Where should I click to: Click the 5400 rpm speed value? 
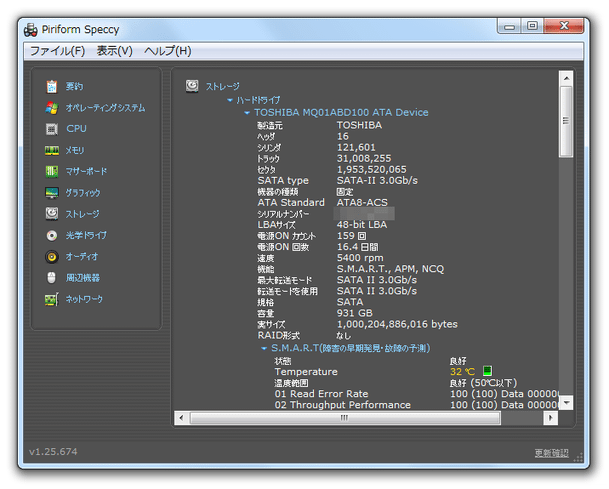(360, 258)
